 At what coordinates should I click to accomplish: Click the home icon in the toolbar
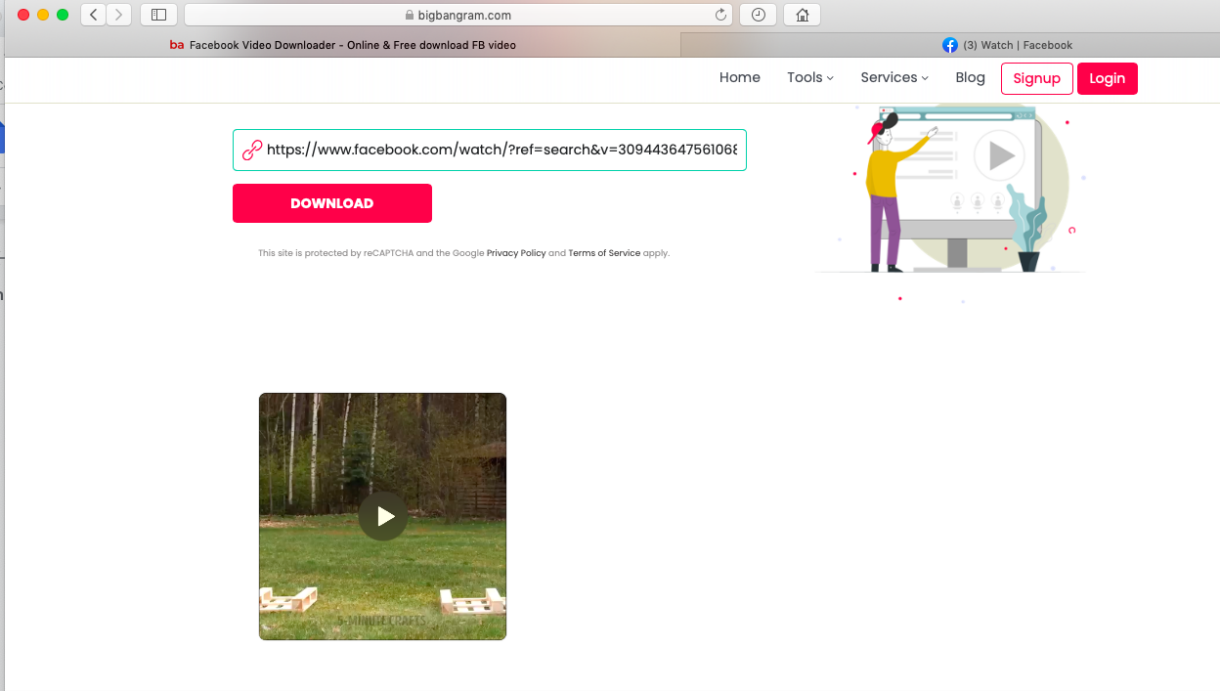801,14
